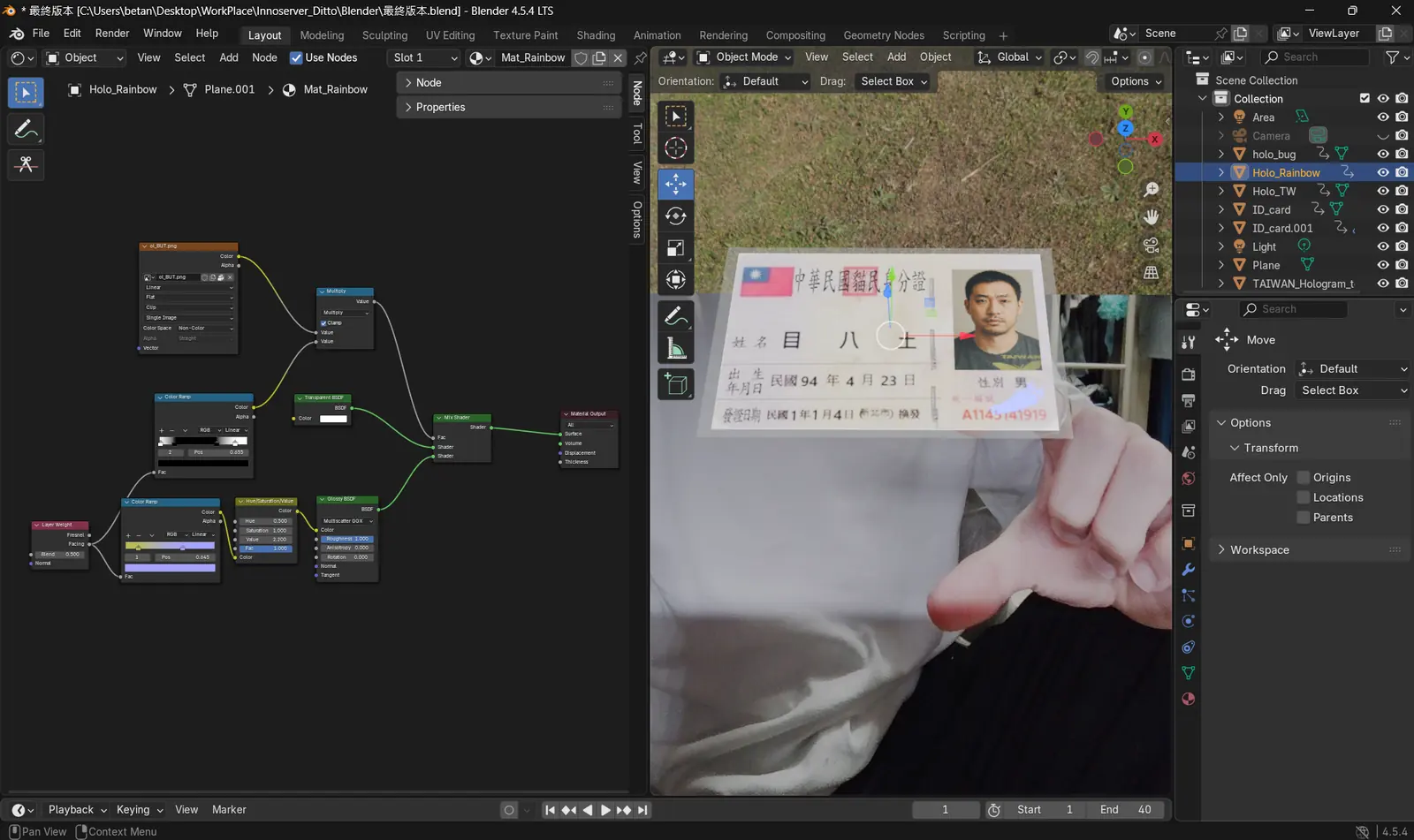Hide Holo_Rainbow in viewport via eye icon

(x=1383, y=172)
